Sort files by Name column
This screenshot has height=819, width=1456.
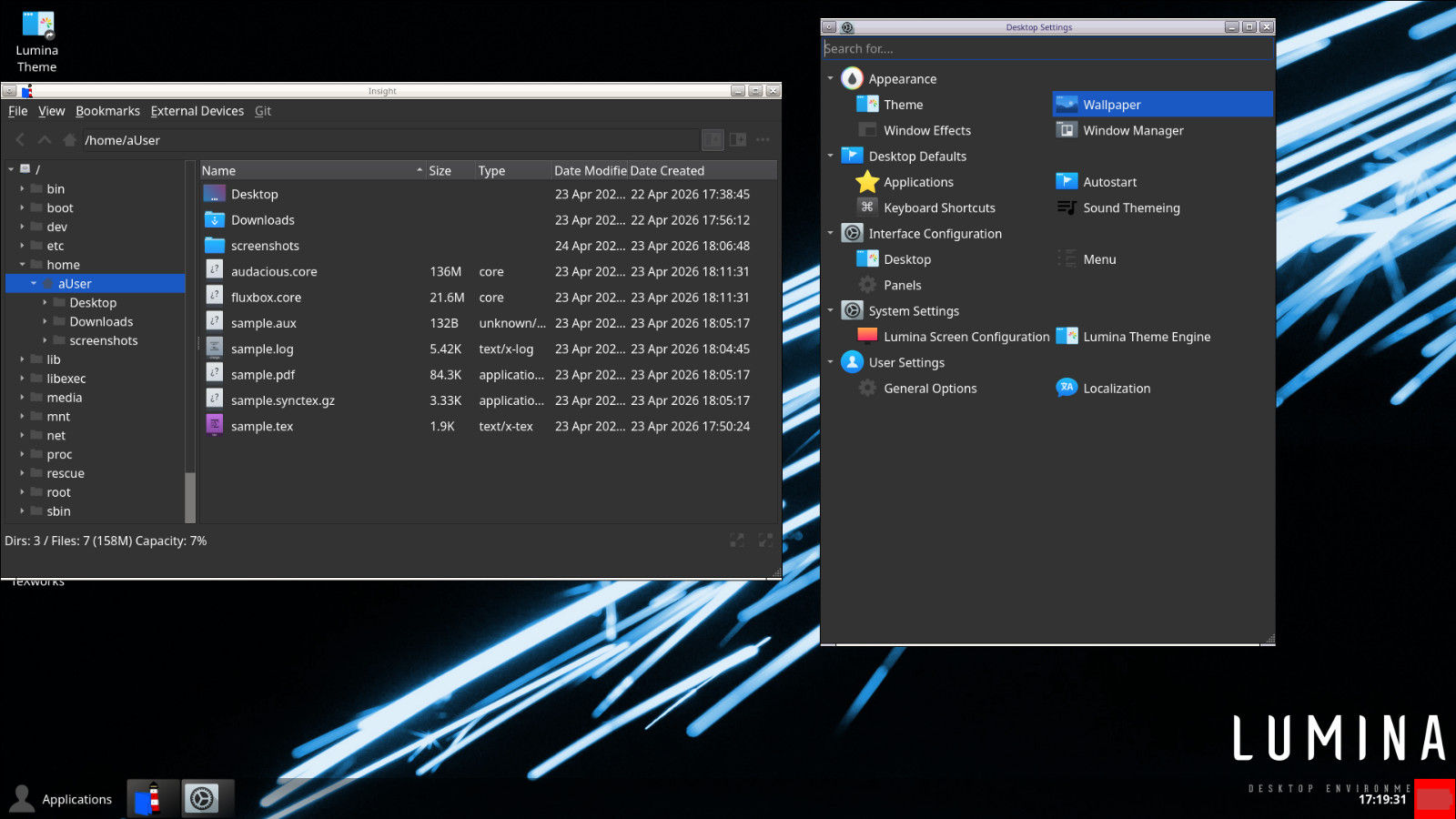(313, 170)
